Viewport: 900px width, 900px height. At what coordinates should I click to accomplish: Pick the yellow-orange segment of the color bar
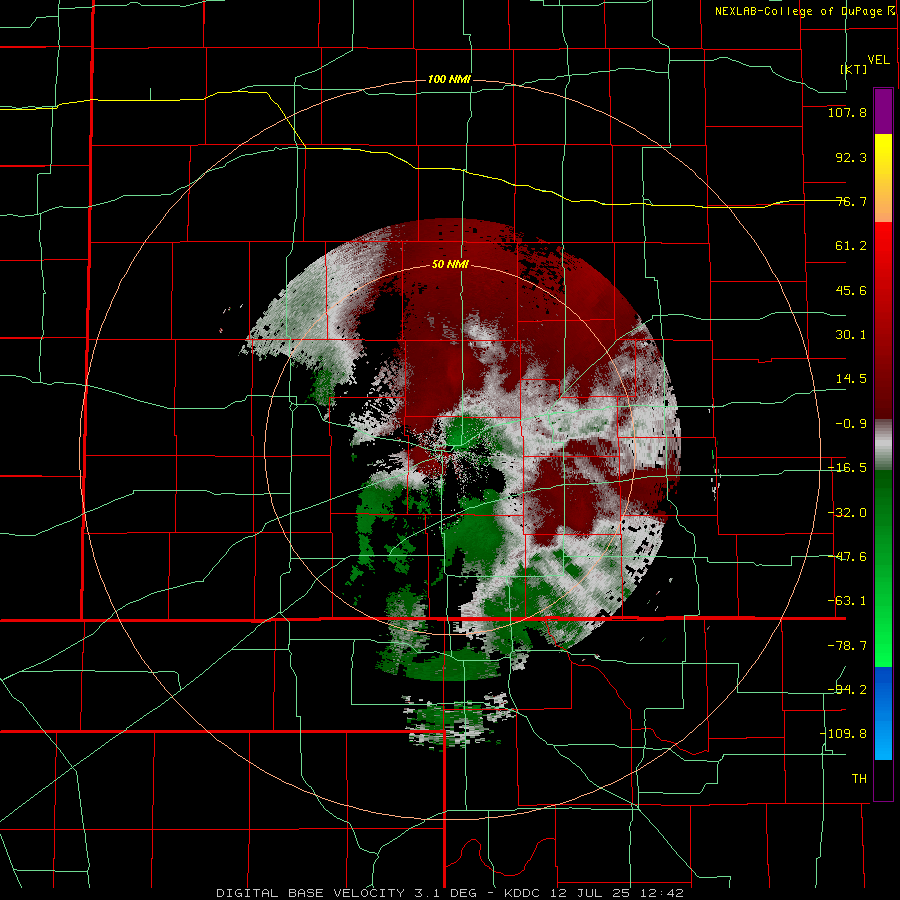pyautogui.click(x=883, y=178)
